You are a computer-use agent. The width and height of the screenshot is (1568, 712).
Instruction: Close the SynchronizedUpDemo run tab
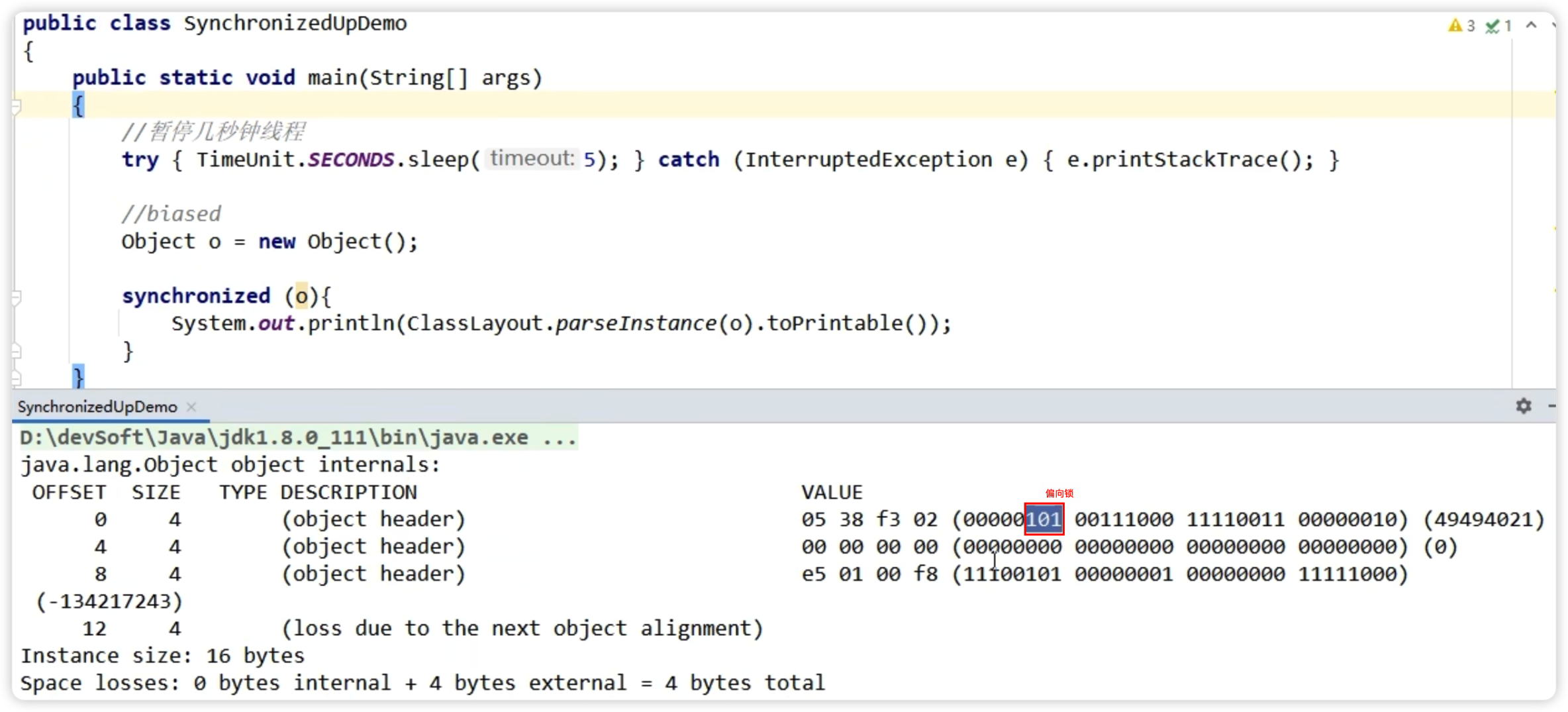[x=191, y=407]
